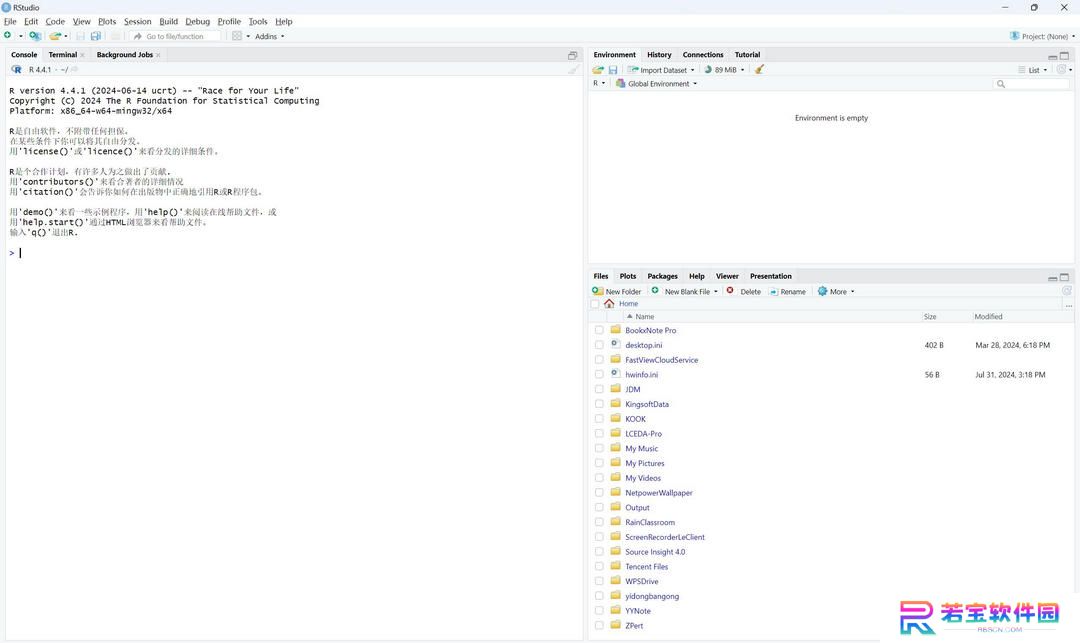Switch to the Background Jobs tab

pyautogui.click(x=125, y=54)
